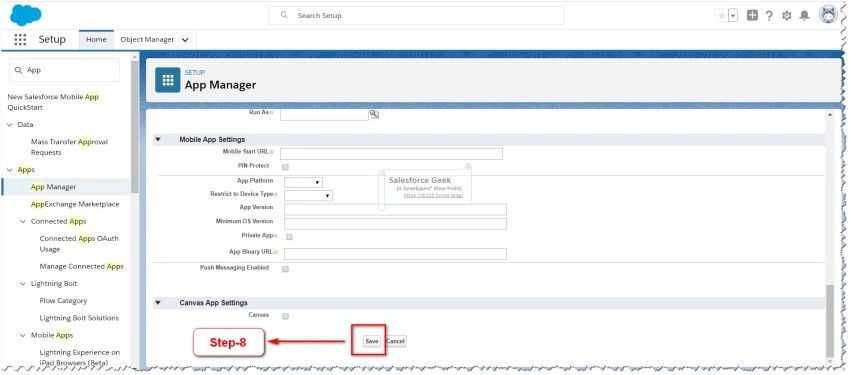Open Connected Apps OAuth Usage
The image size is (850, 375).
[x=79, y=244]
